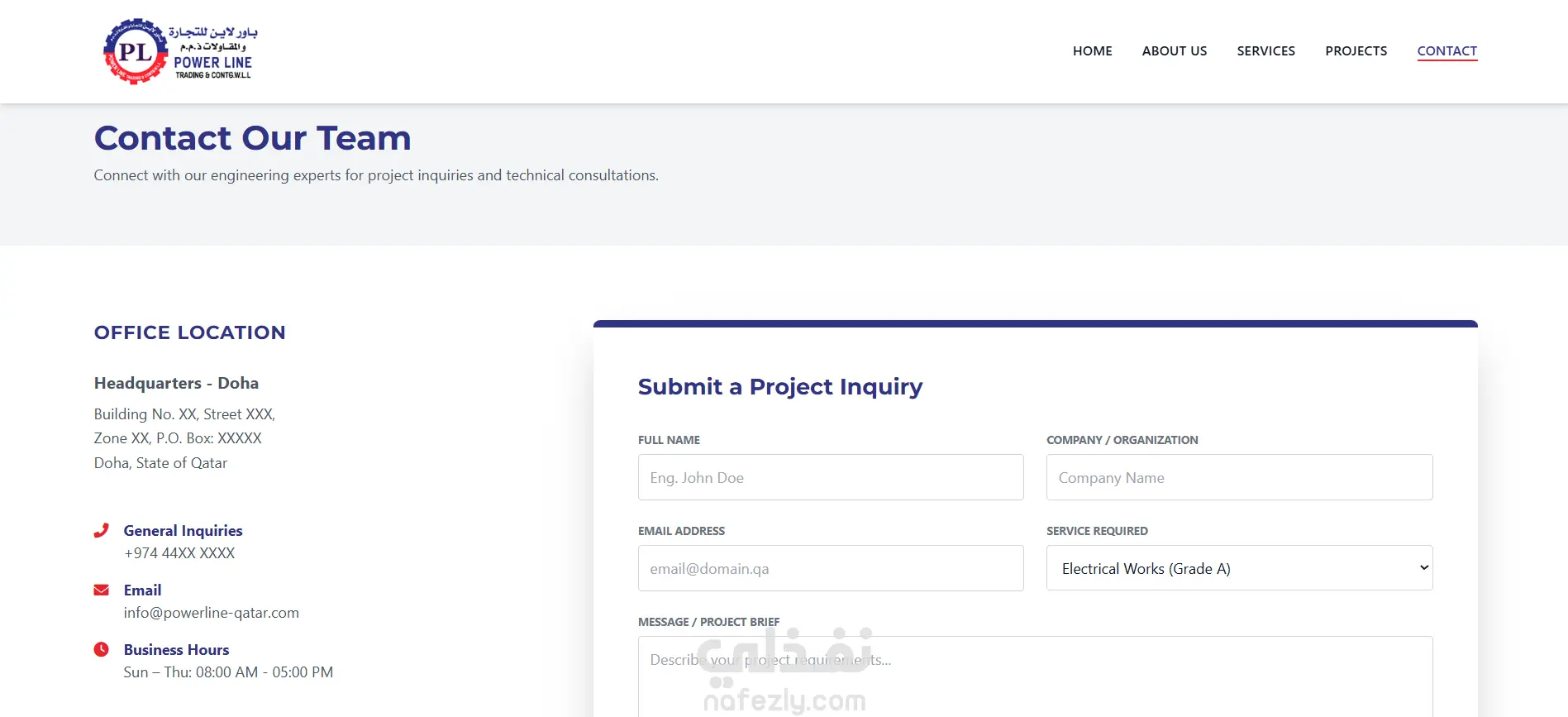Open the Projects page
This screenshot has height=717, width=1568.
[1356, 51]
